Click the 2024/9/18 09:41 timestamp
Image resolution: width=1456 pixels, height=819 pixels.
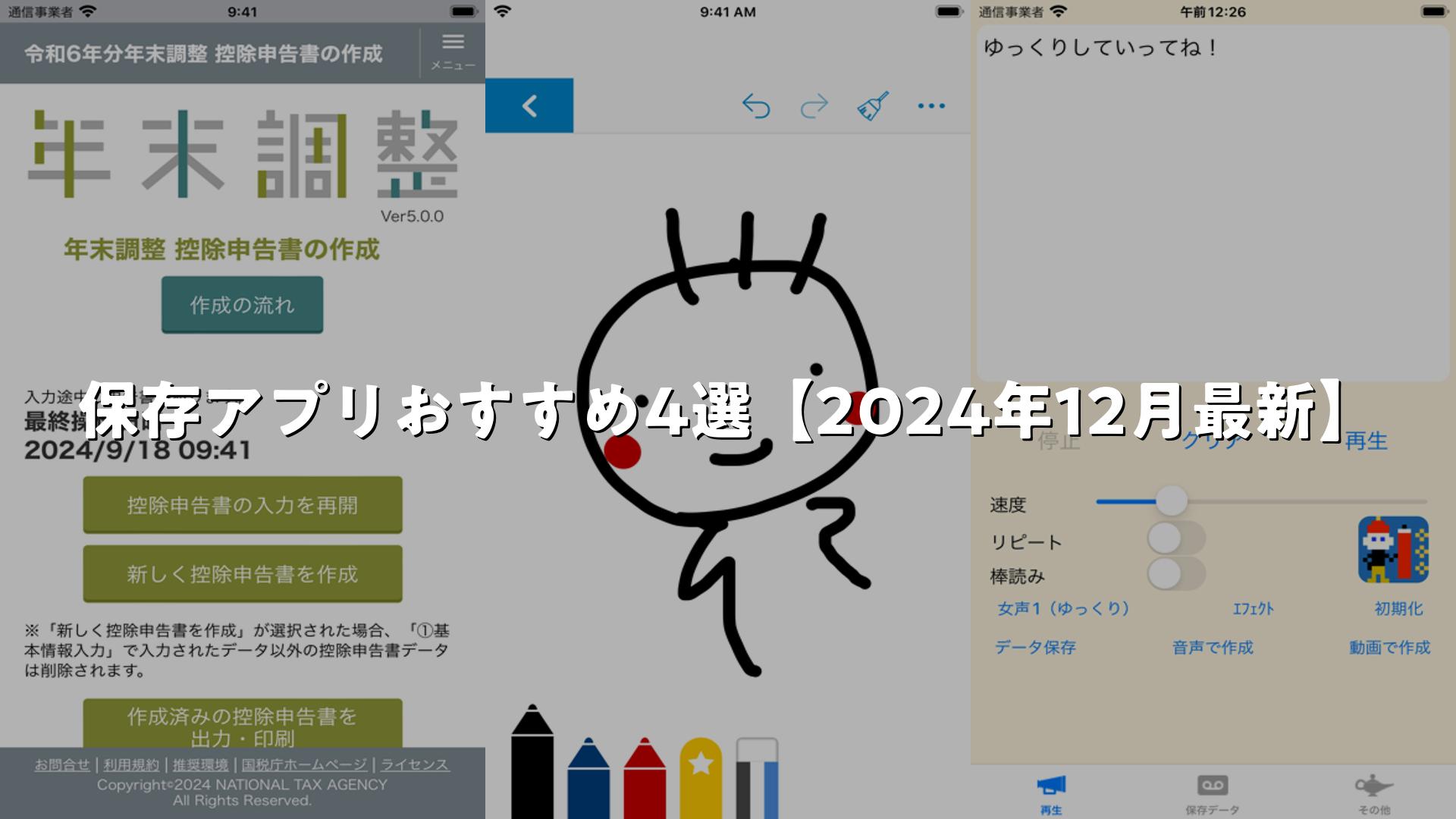point(137,450)
